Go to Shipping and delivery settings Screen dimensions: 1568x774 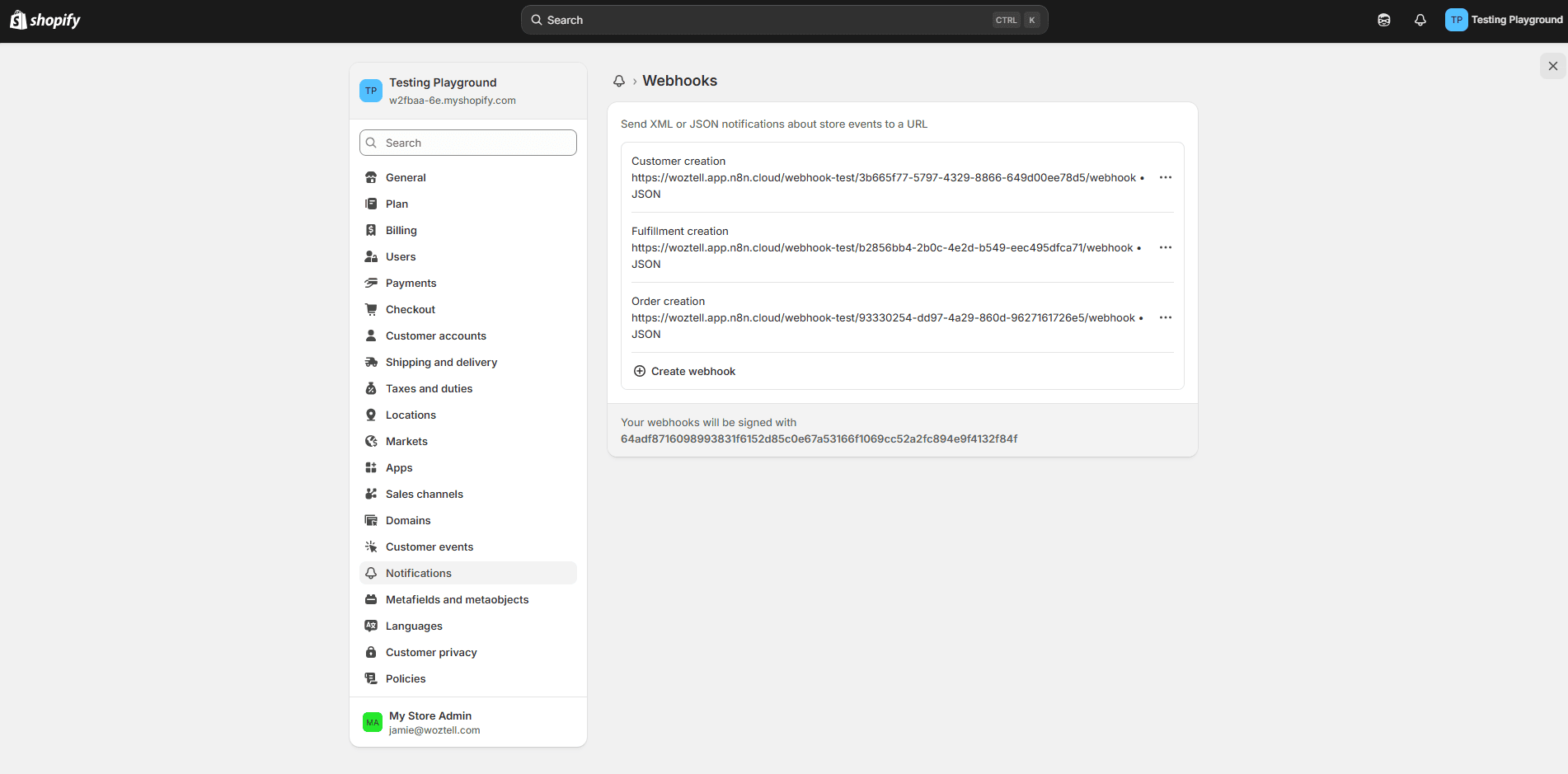[x=441, y=362]
